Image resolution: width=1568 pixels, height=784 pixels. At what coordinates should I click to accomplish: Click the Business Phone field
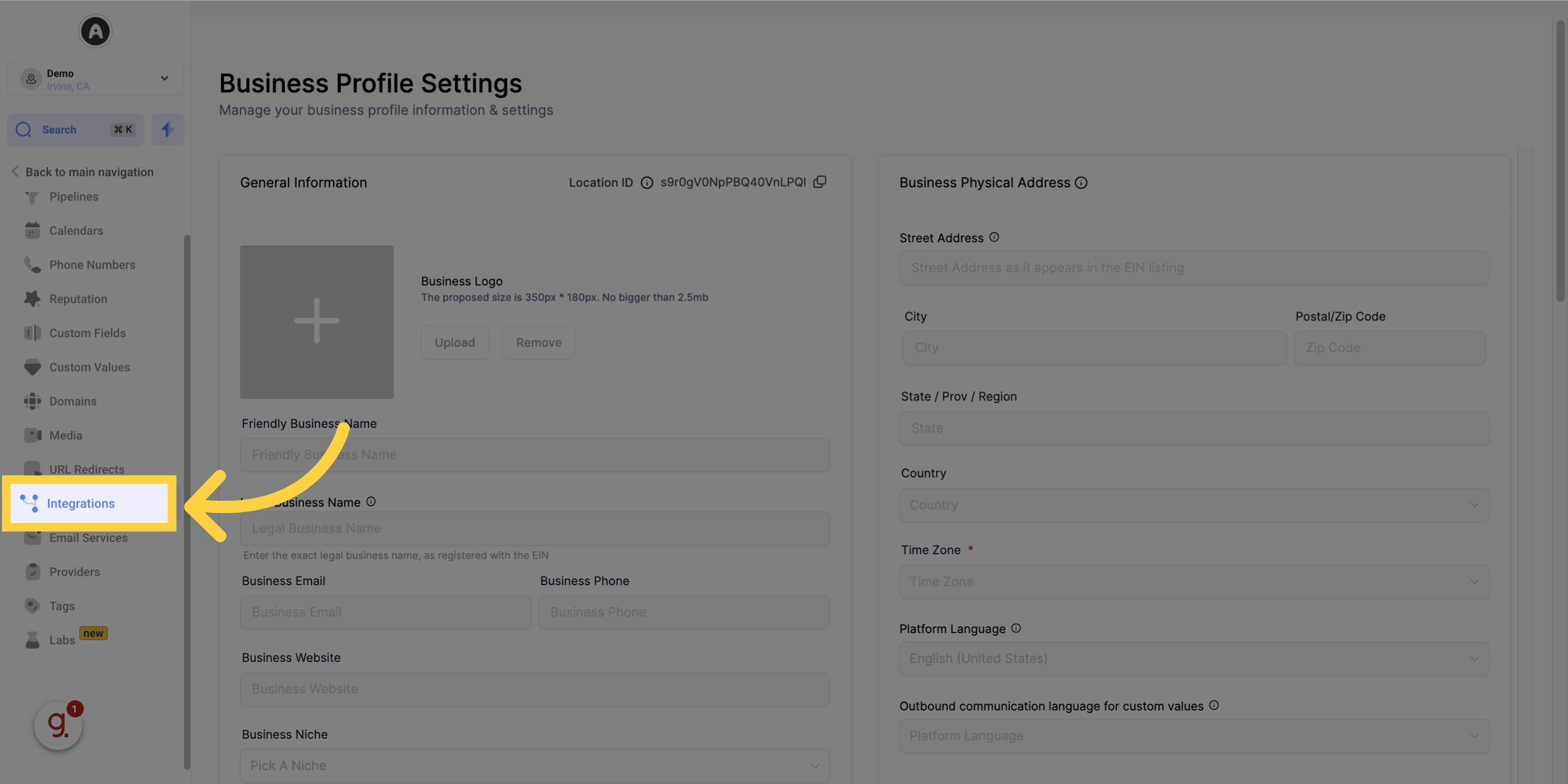coord(684,612)
